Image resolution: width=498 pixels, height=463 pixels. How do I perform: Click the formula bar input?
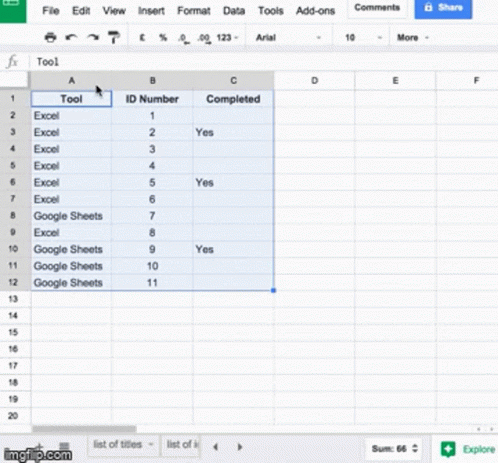(263, 62)
